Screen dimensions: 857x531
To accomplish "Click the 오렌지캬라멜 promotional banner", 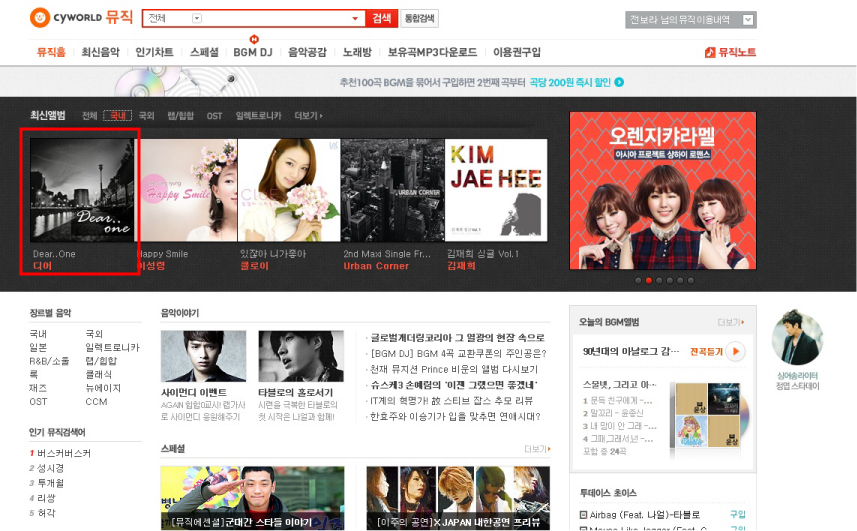I will coord(663,191).
